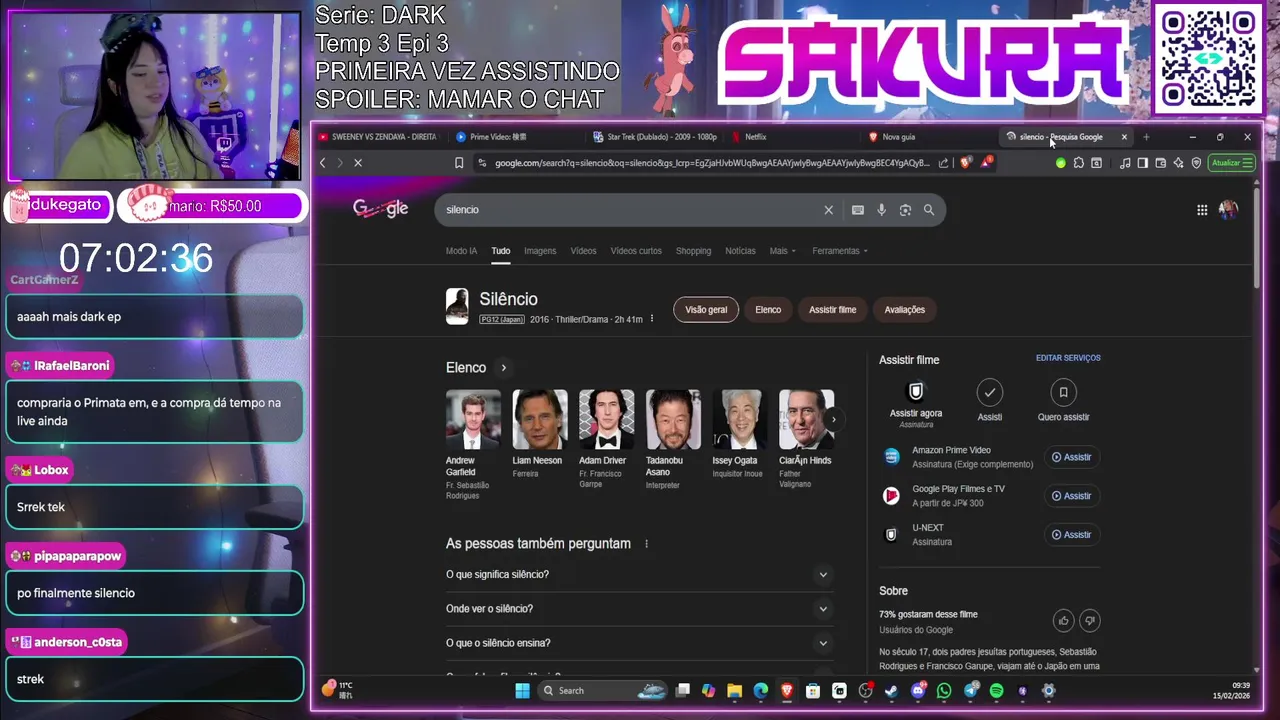Go back to the previous page
The width and height of the screenshot is (1280, 720).
322,163
